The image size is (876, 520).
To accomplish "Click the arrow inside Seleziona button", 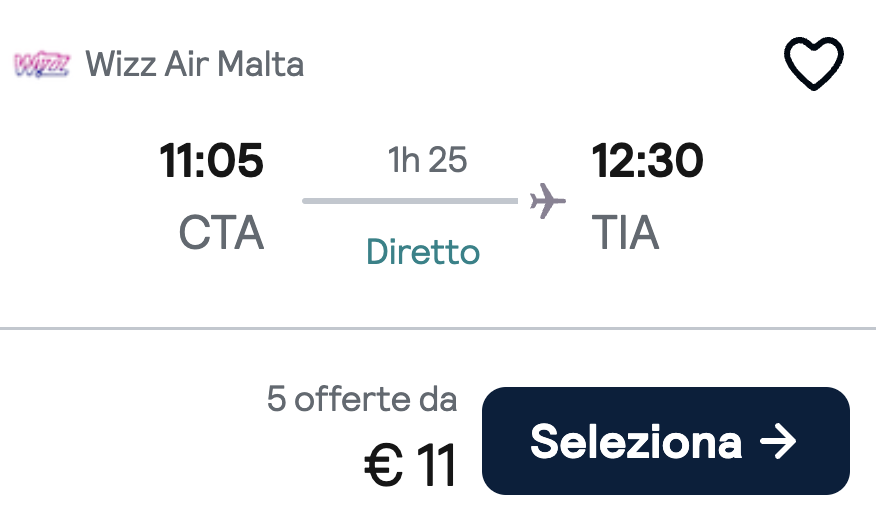I will (x=778, y=441).
